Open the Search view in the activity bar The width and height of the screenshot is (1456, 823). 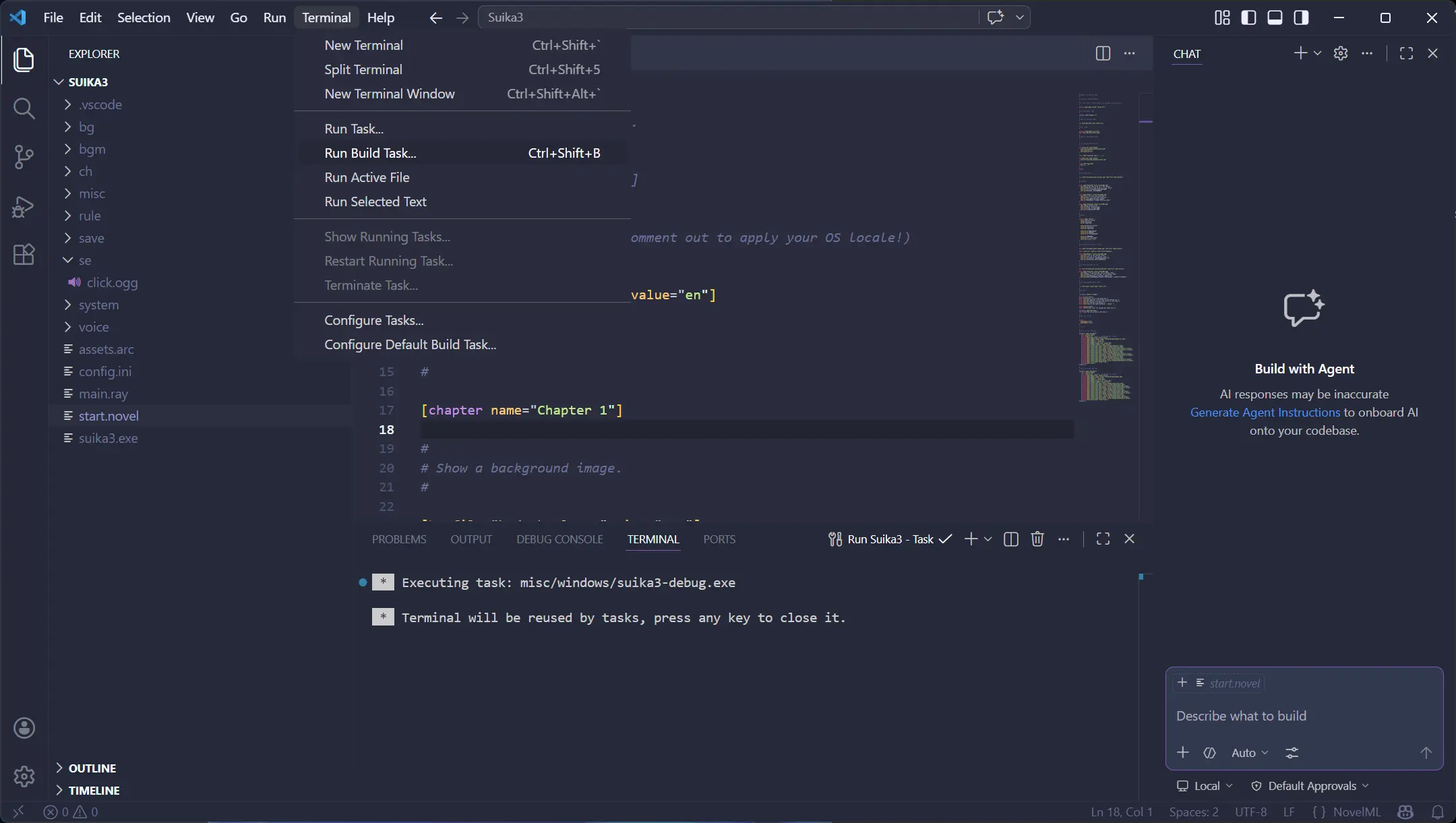(25, 108)
